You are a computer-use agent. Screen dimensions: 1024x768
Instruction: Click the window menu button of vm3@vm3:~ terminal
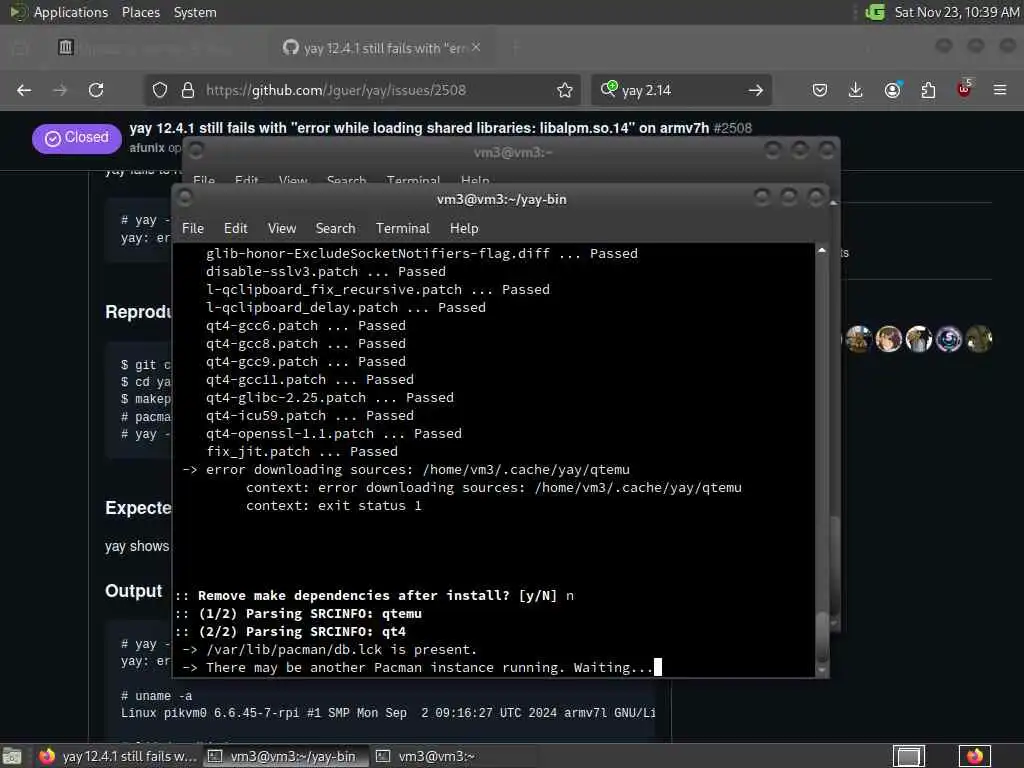click(x=196, y=150)
